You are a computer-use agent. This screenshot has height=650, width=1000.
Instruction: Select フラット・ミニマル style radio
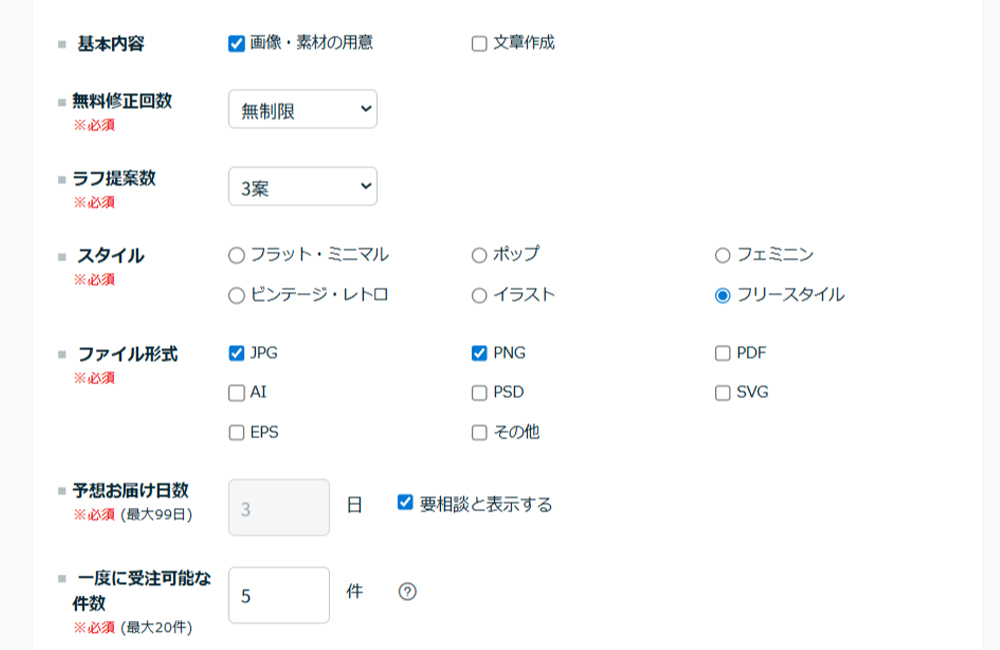[x=237, y=256]
